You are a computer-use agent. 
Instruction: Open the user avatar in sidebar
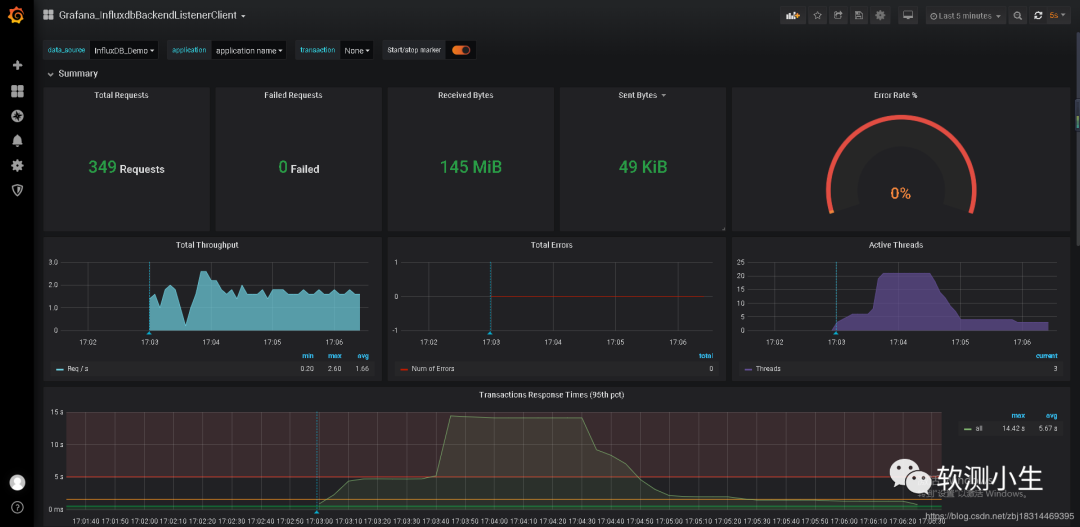[x=17, y=482]
